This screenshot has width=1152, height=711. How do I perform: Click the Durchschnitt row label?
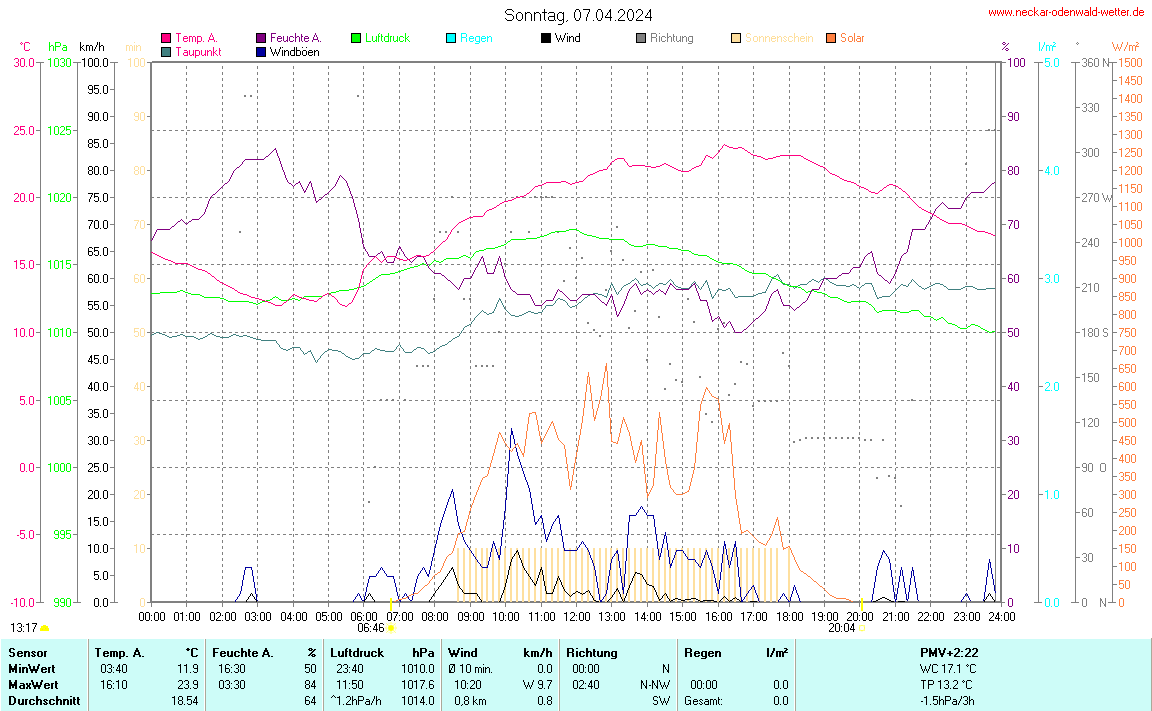click(x=43, y=701)
